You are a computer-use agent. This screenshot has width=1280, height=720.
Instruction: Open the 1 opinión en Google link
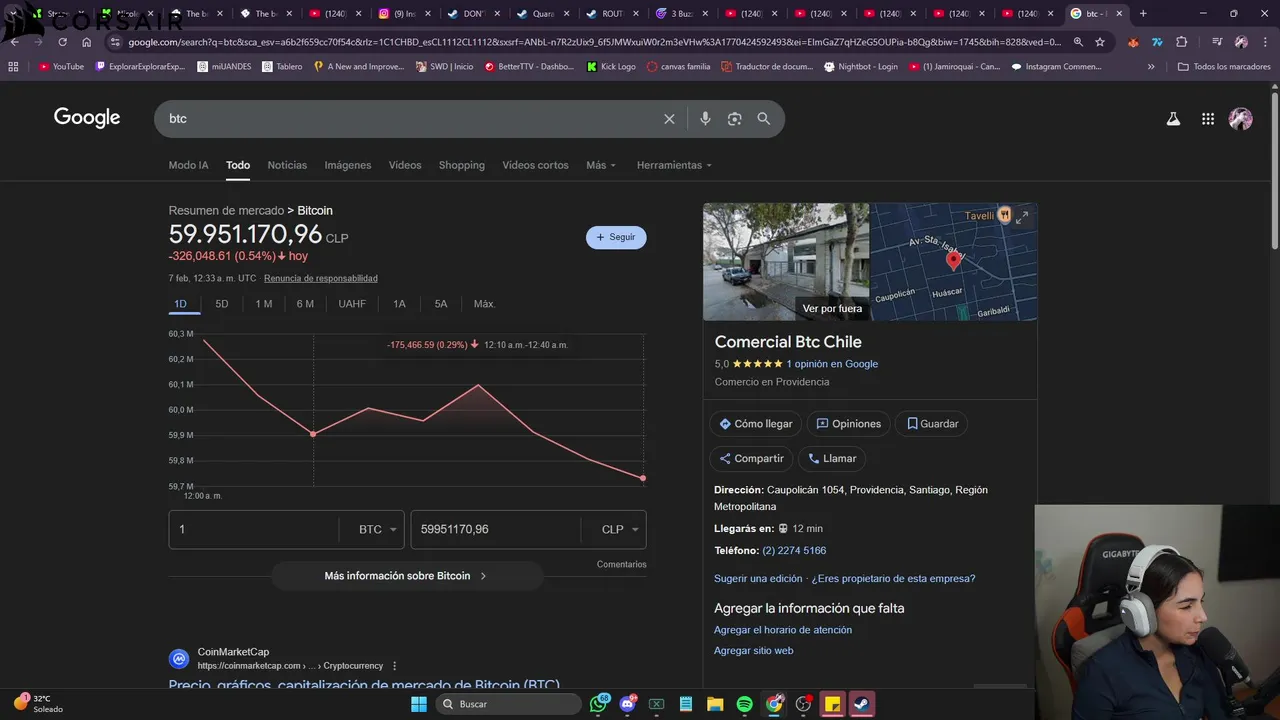832,364
